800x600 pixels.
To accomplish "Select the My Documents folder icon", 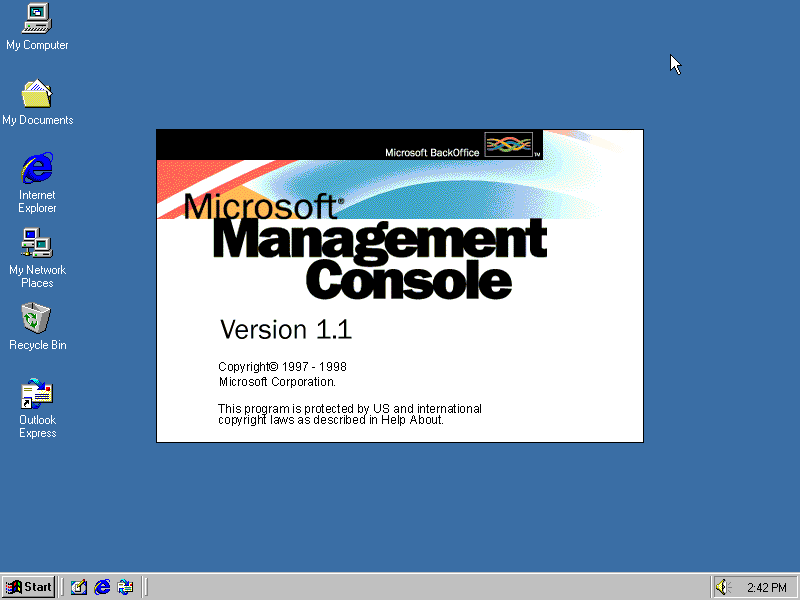I will click(x=37, y=93).
